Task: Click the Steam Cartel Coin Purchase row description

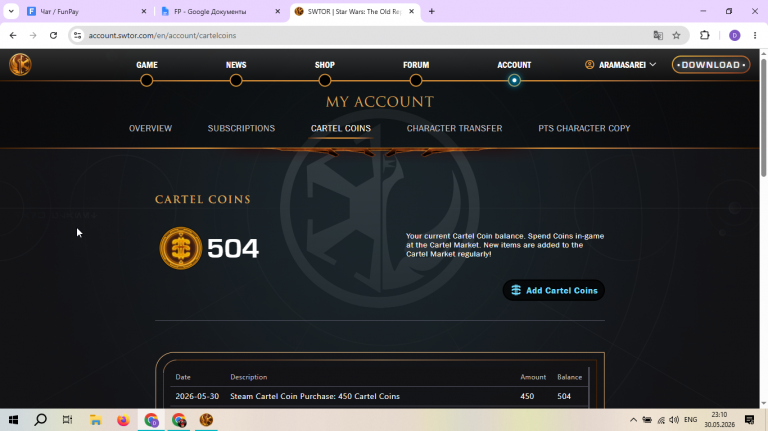Action: pos(315,396)
